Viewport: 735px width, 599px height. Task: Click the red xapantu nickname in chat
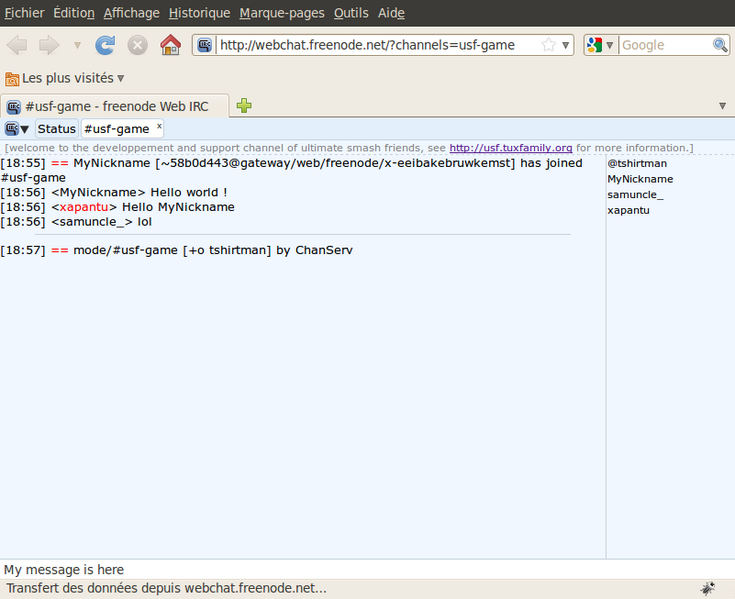click(x=84, y=207)
